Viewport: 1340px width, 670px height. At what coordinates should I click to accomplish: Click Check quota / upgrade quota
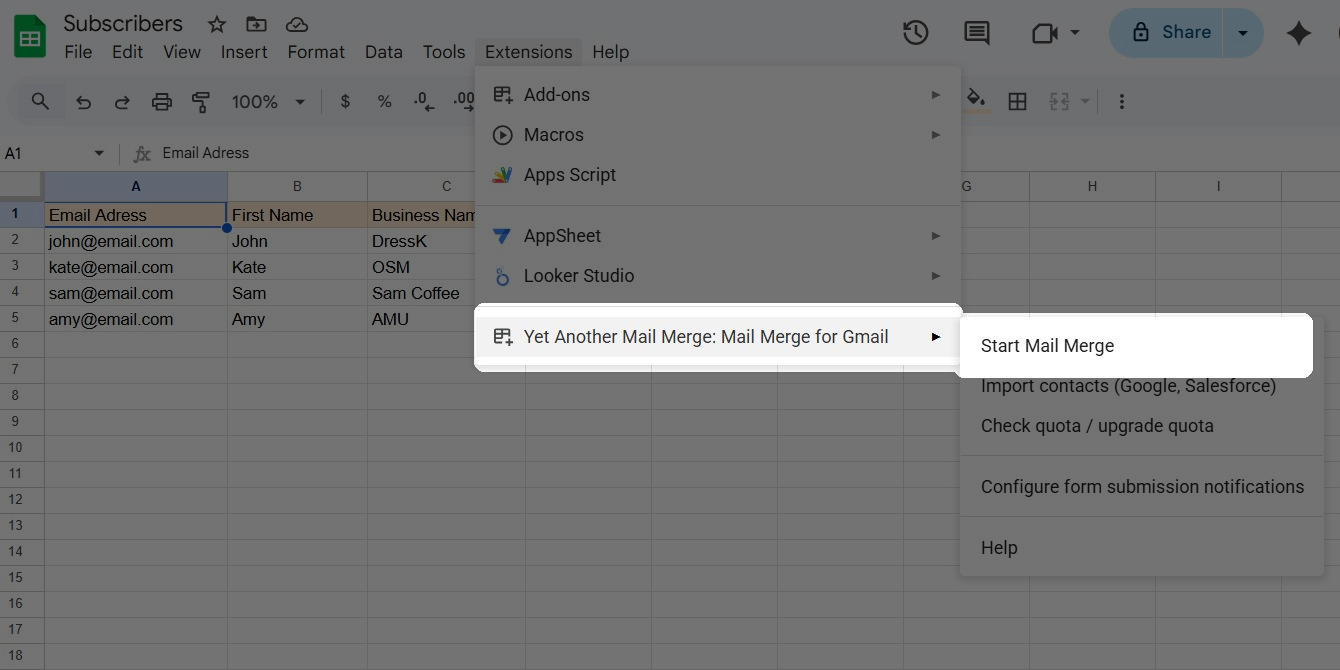point(1097,425)
